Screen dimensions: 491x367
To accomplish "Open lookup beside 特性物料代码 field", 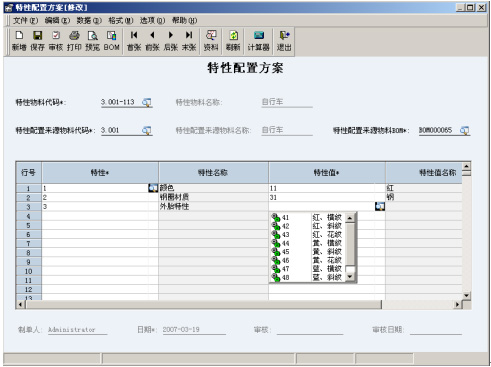I will [x=147, y=102].
